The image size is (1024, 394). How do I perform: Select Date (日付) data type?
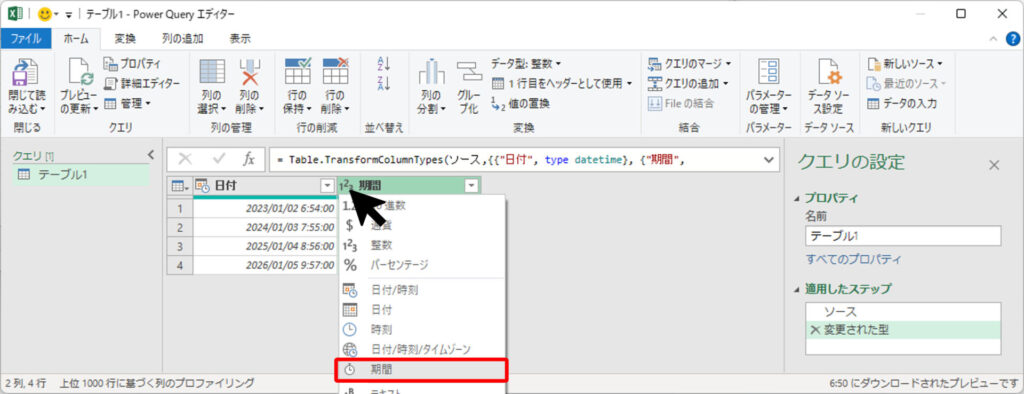(422, 310)
